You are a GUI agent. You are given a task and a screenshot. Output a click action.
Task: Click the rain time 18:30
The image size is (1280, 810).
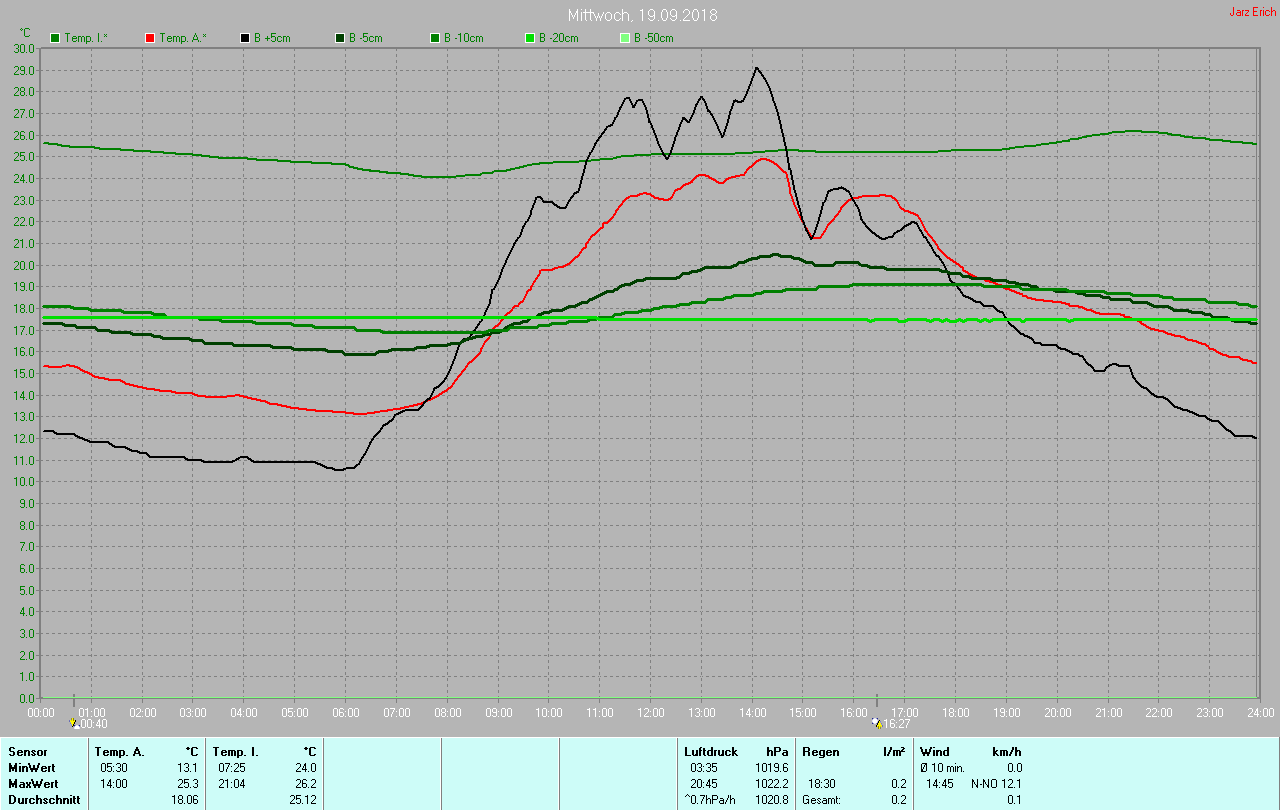(822, 784)
